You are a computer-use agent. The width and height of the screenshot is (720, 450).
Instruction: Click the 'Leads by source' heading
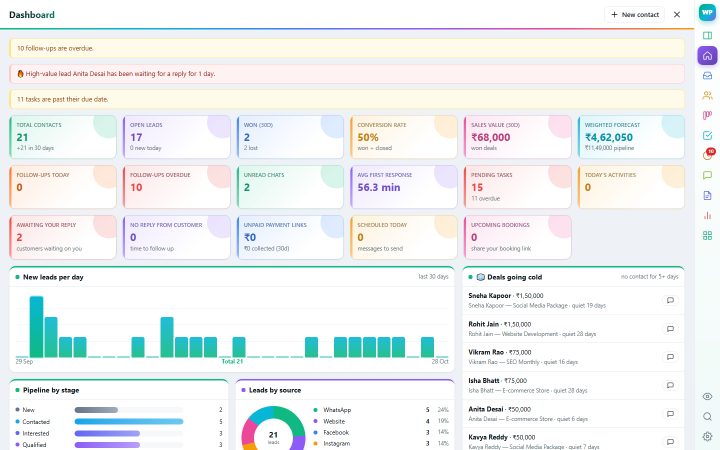point(275,390)
